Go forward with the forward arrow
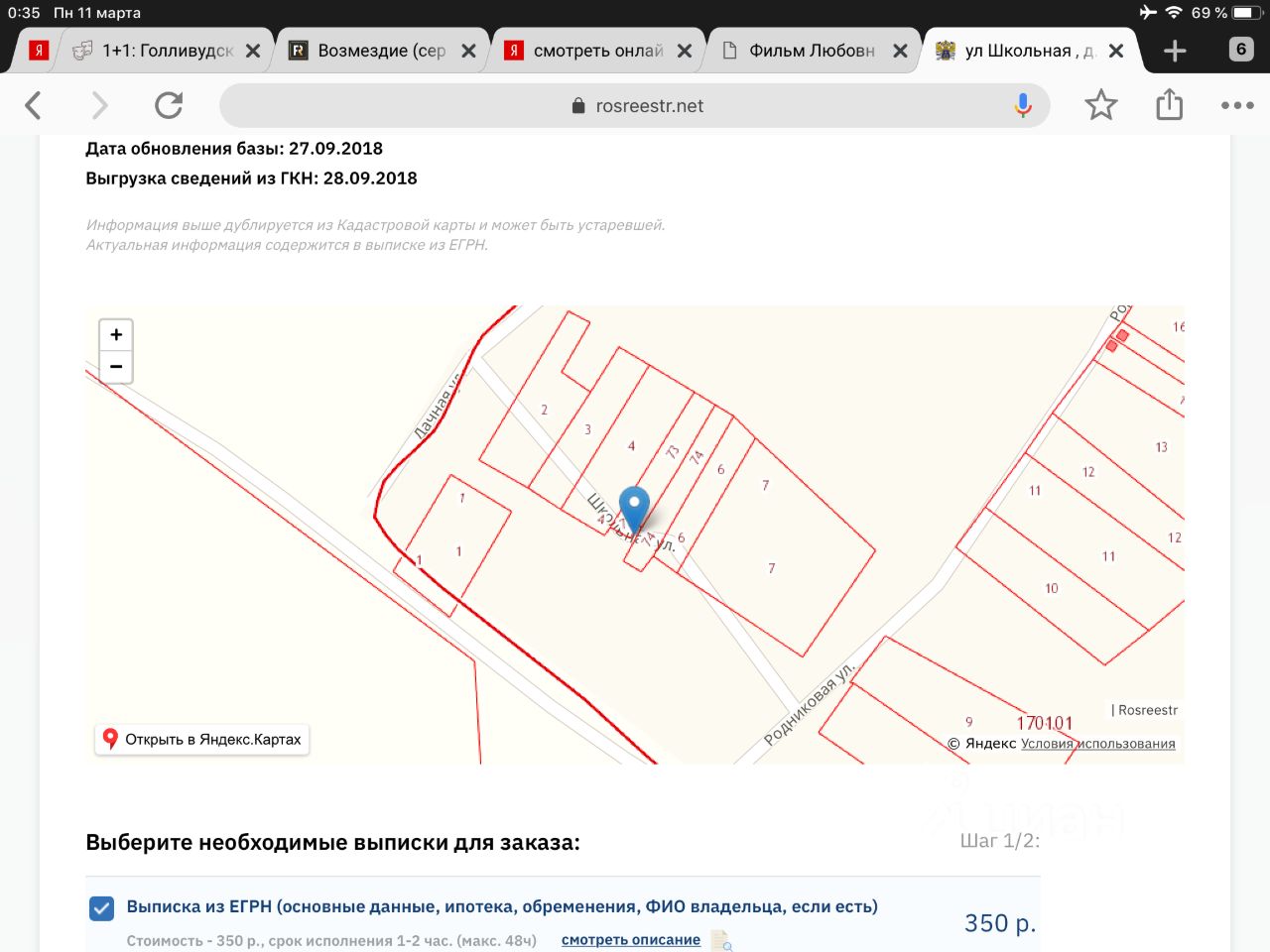The width and height of the screenshot is (1270, 952). coord(99,105)
